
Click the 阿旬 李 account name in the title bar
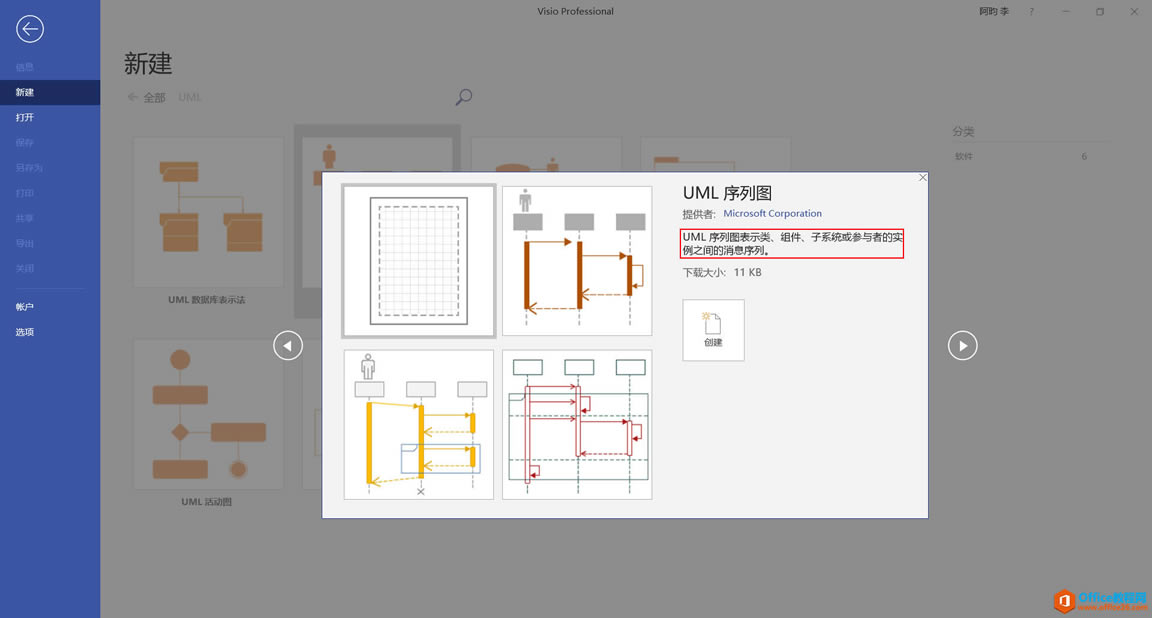tap(994, 11)
